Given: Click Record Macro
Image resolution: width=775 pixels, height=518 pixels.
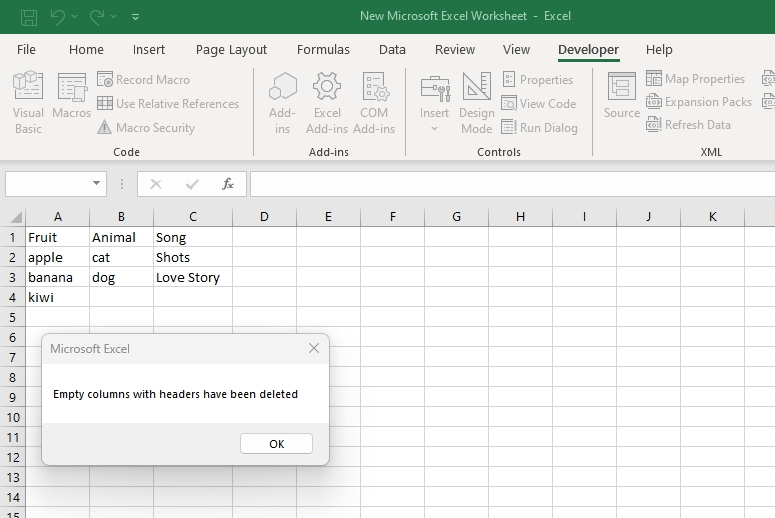Looking at the screenshot, I should click(x=143, y=80).
